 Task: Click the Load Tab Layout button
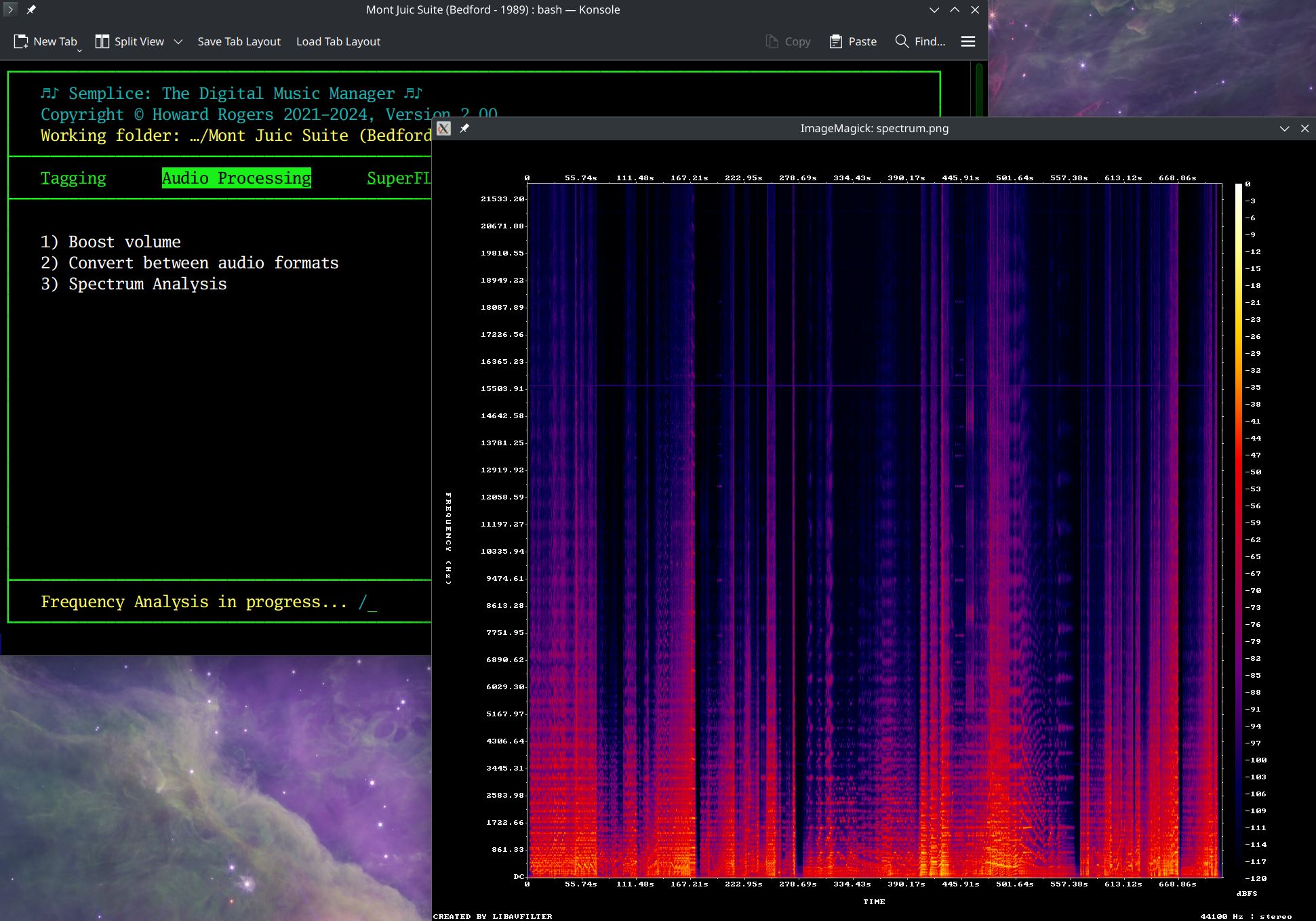click(338, 41)
